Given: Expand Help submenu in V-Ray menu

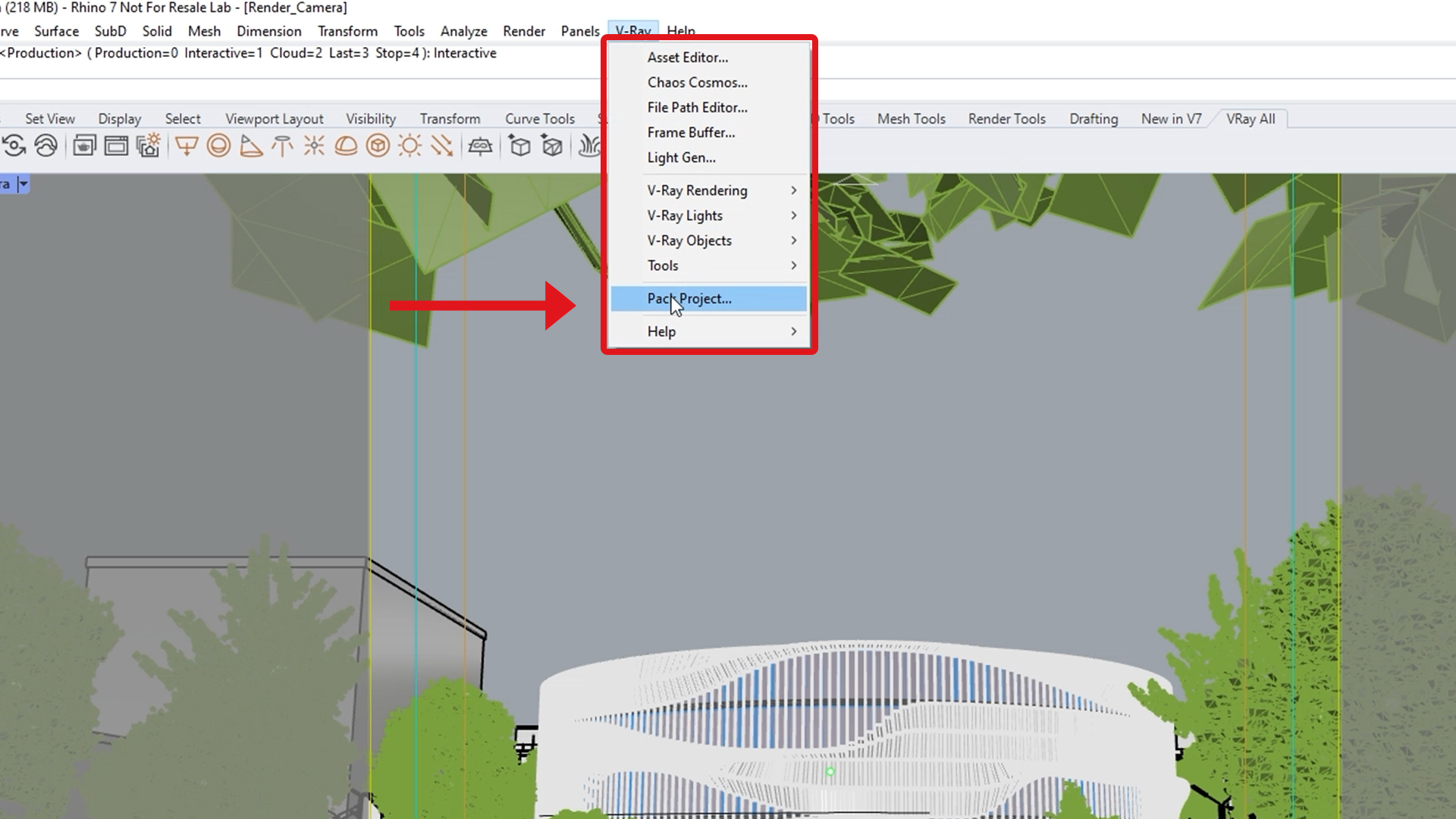Looking at the screenshot, I should pyautogui.click(x=708, y=331).
